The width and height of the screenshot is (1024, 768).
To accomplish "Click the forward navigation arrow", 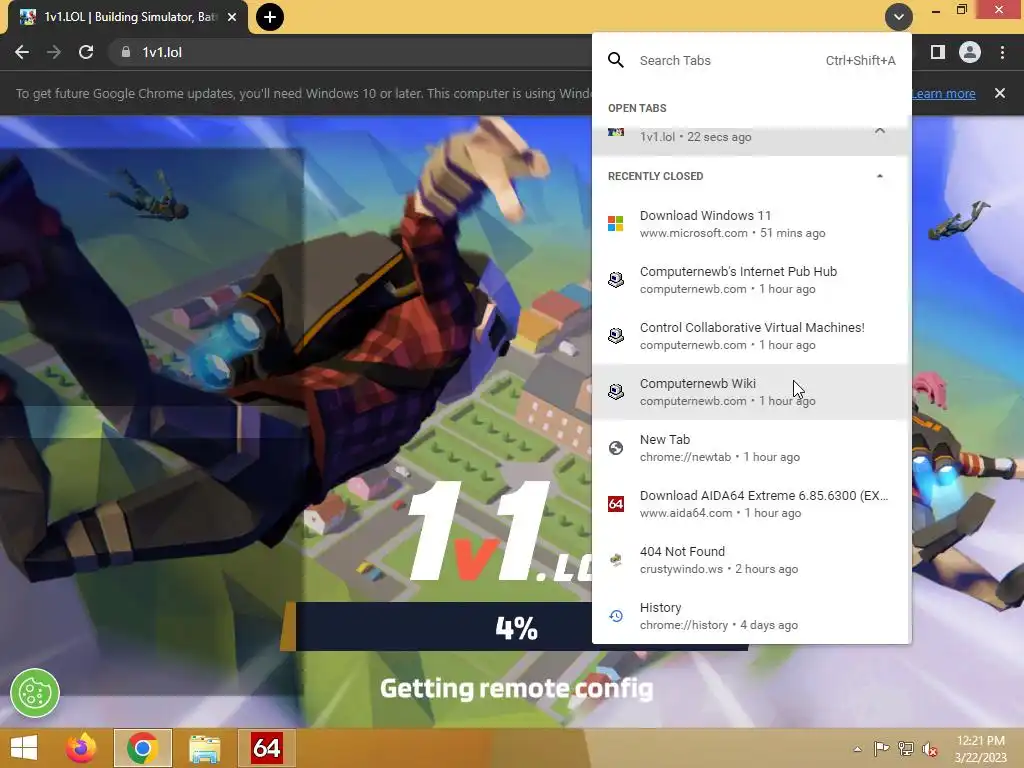I will coord(54,52).
